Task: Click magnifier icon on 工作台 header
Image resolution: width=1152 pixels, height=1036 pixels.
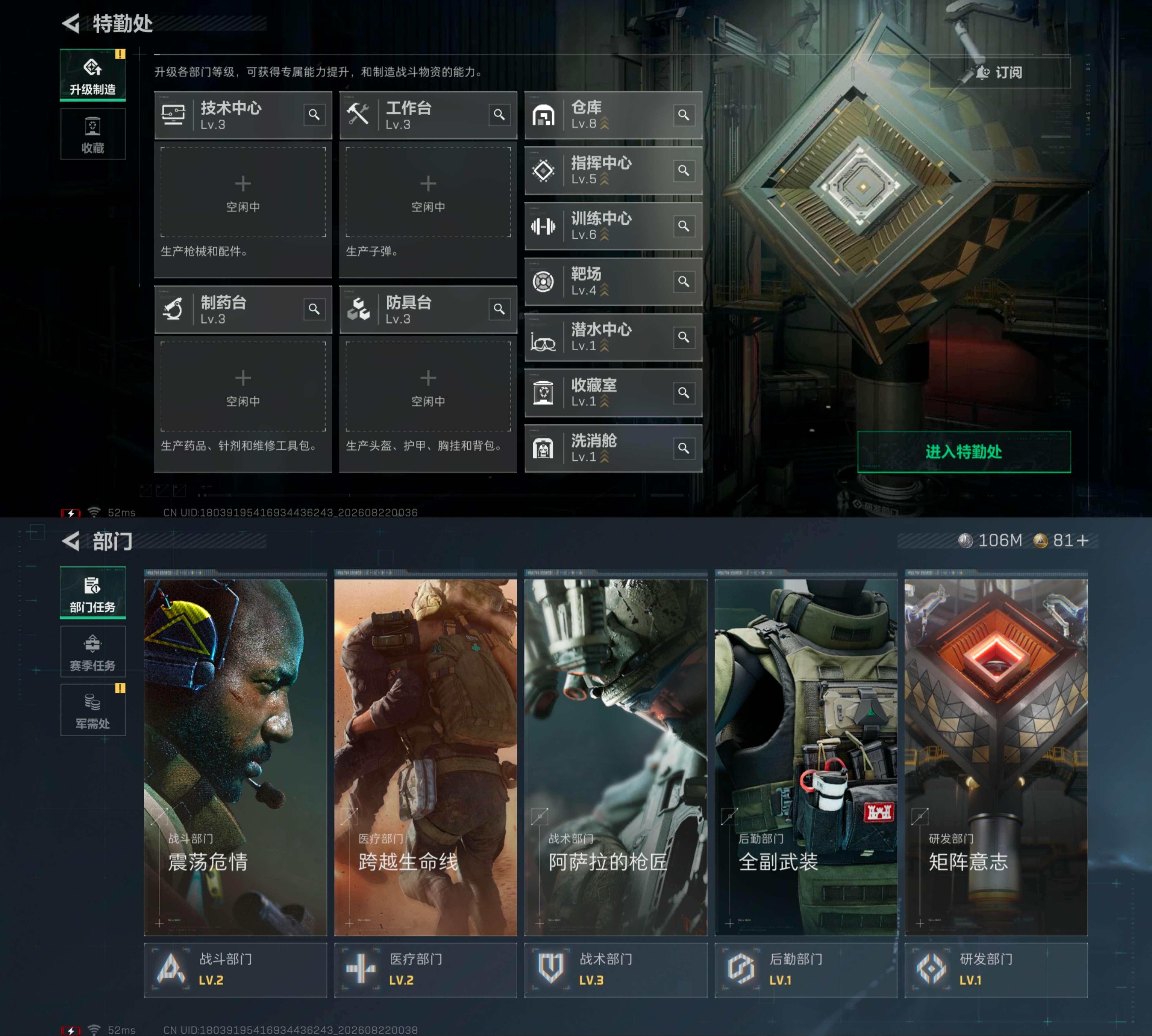Action: [x=499, y=115]
